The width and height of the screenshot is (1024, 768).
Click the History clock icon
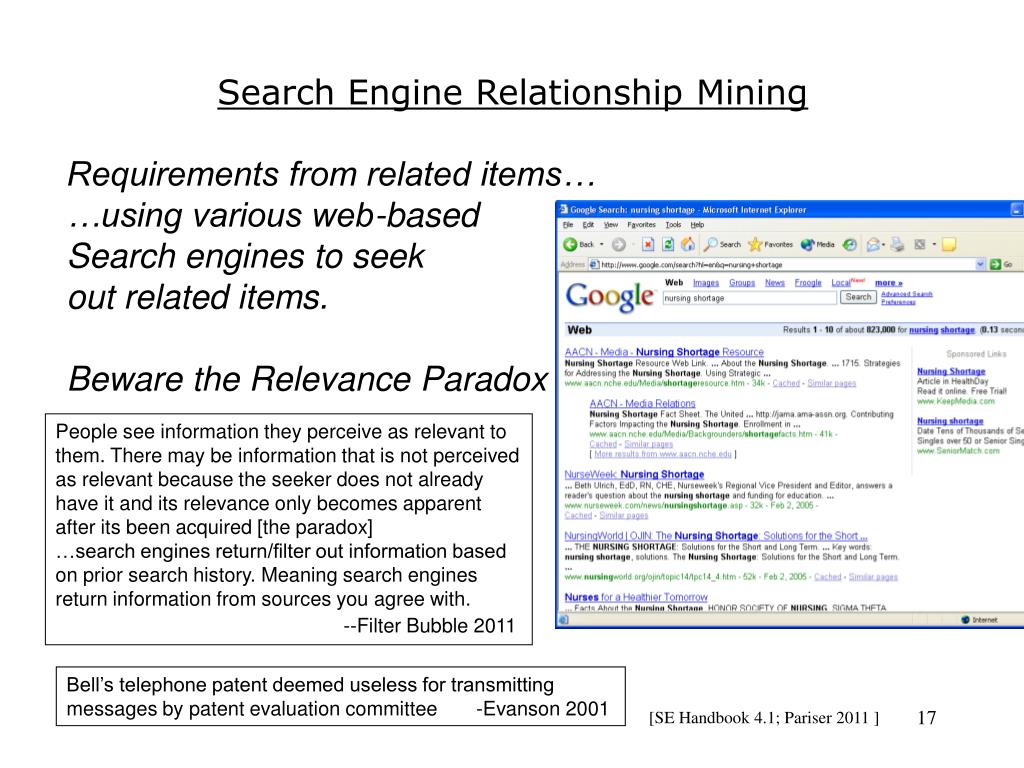849,244
